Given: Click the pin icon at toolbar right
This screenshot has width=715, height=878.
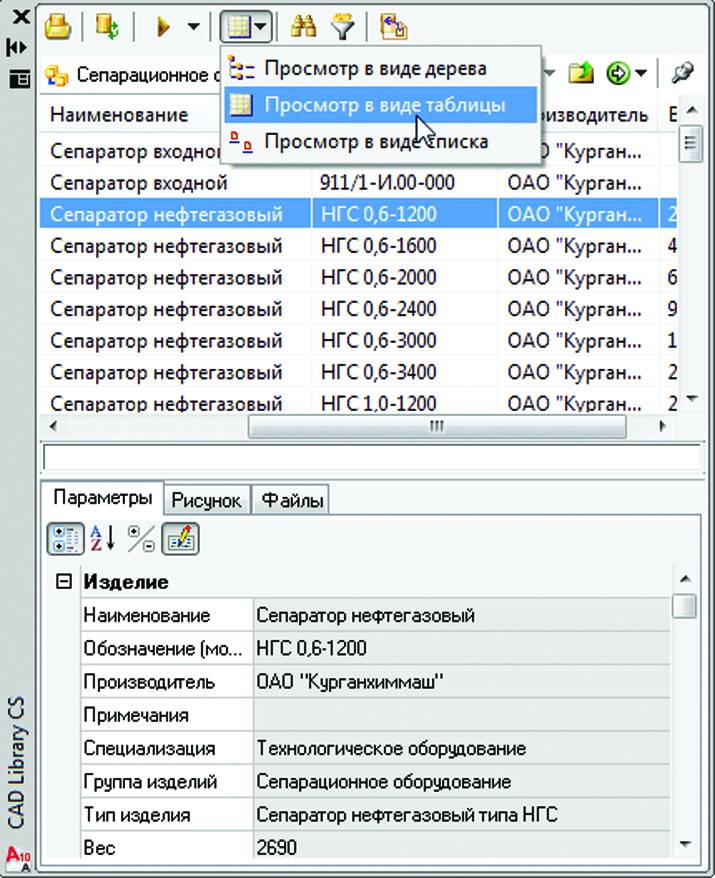Looking at the screenshot, I should (683, 74).
